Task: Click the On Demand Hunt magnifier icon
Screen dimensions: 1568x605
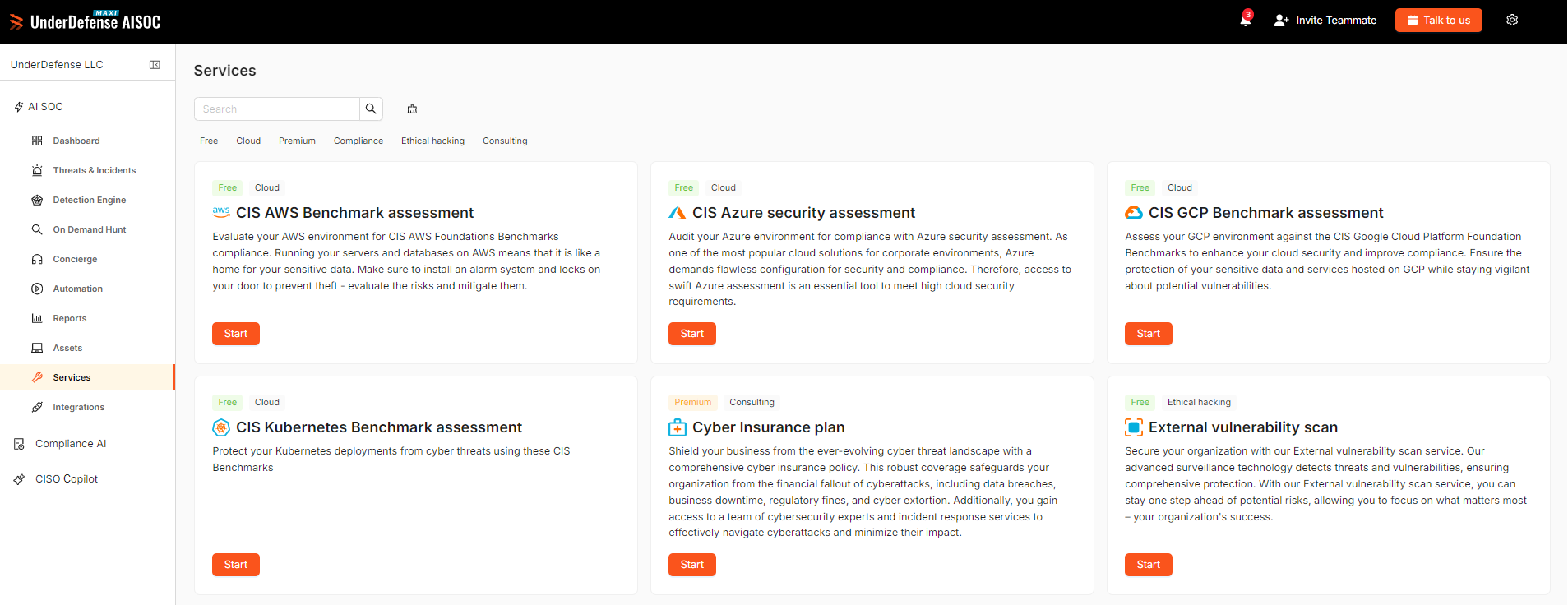Action: 37,229
